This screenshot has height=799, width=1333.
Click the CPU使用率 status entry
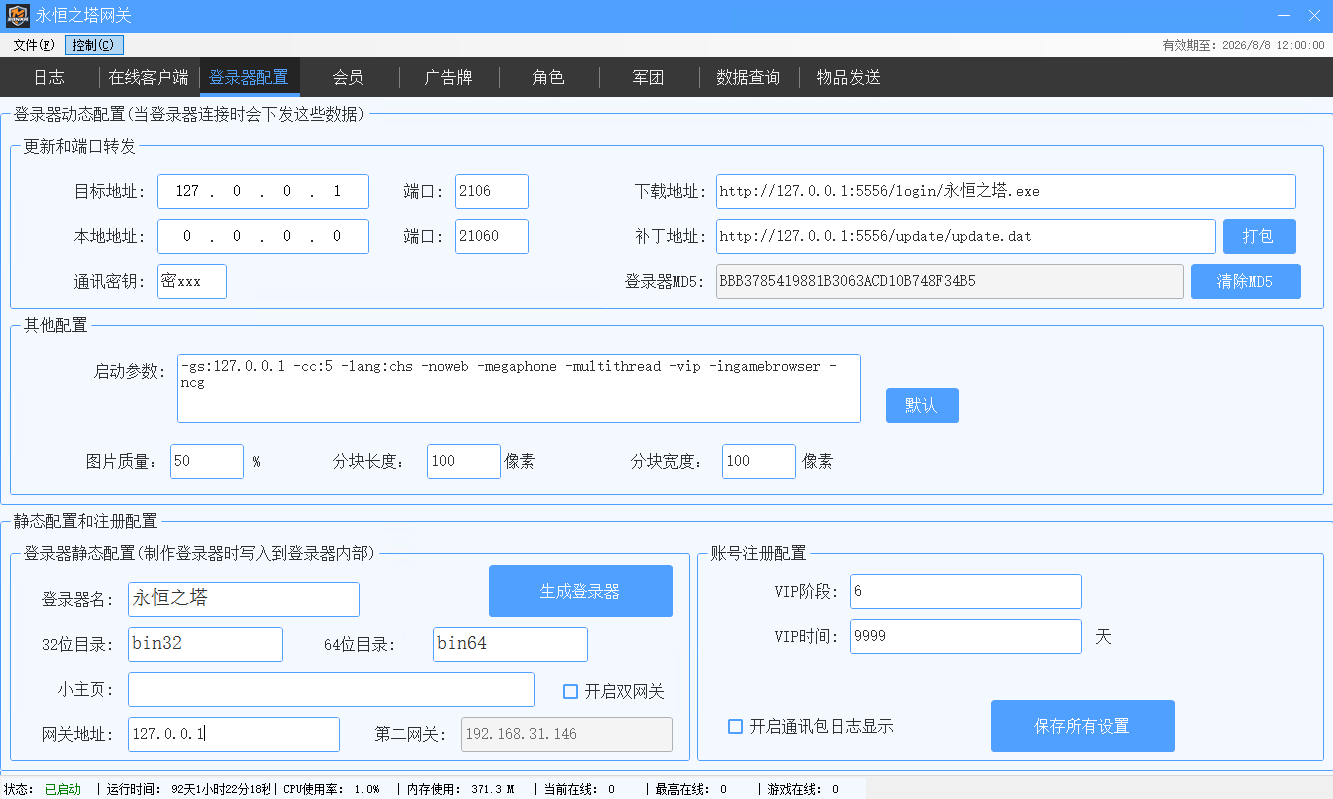pos(331,789)
